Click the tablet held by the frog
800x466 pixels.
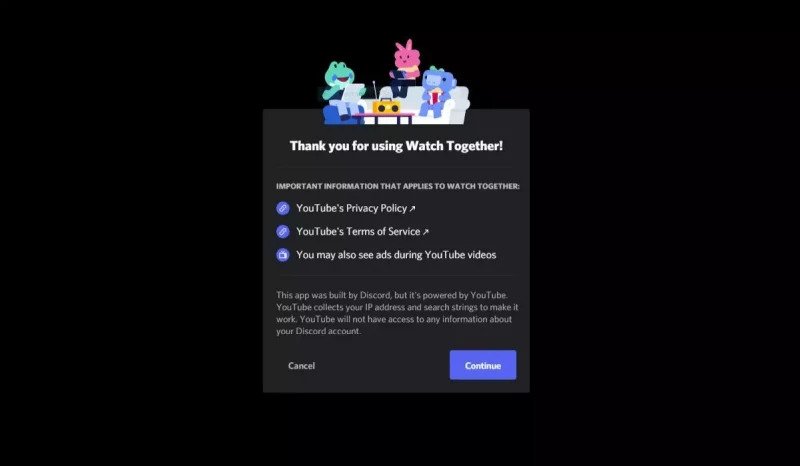coord(353,93)
